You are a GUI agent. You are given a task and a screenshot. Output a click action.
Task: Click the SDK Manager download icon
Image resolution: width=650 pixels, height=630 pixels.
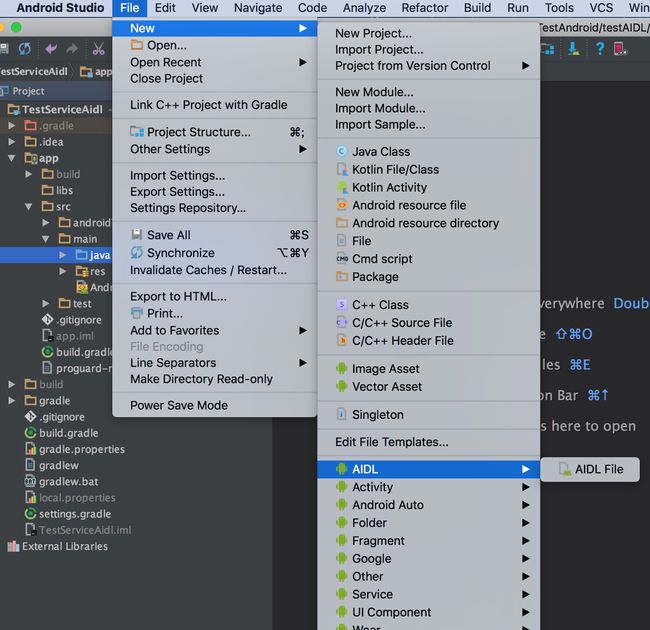(x=574, y=49)
